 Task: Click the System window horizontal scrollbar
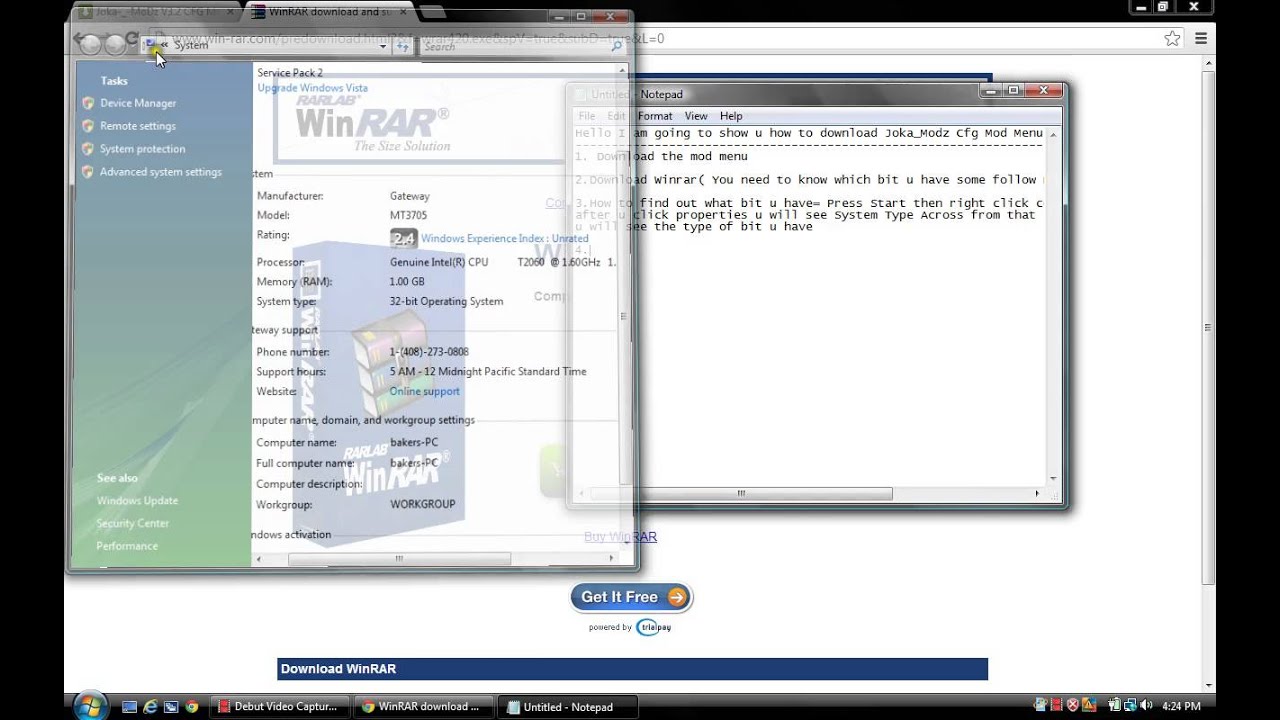tap(399, 559)
